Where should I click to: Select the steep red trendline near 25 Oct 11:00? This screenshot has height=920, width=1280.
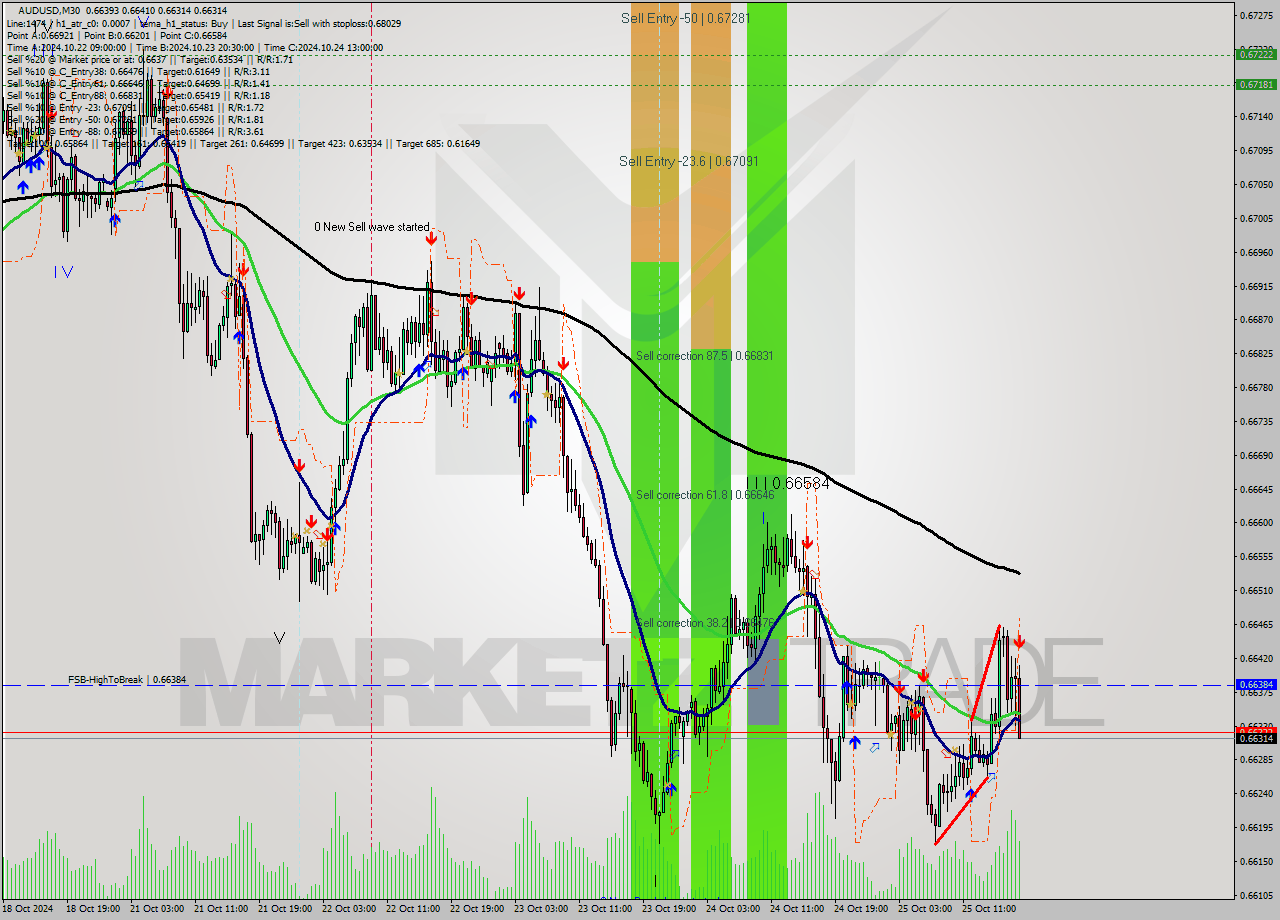[983, 675]
